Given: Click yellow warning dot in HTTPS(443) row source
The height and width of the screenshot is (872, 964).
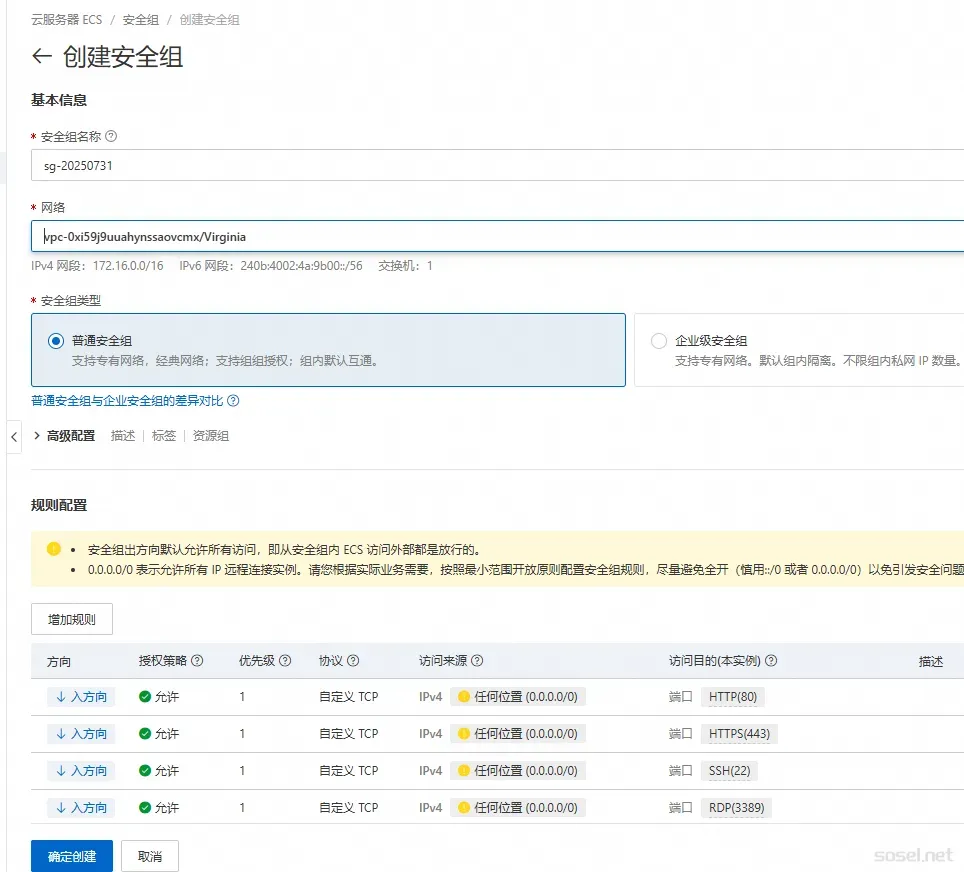Looking at the screenshot, I should pyautogui.click(x=464, y=734).
